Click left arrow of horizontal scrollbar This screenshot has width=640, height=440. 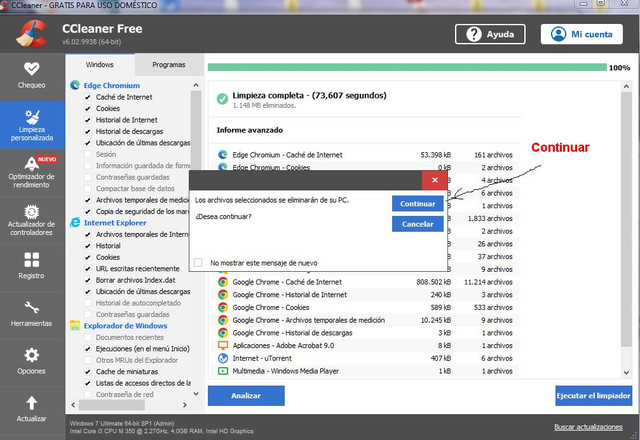[73, 405]
